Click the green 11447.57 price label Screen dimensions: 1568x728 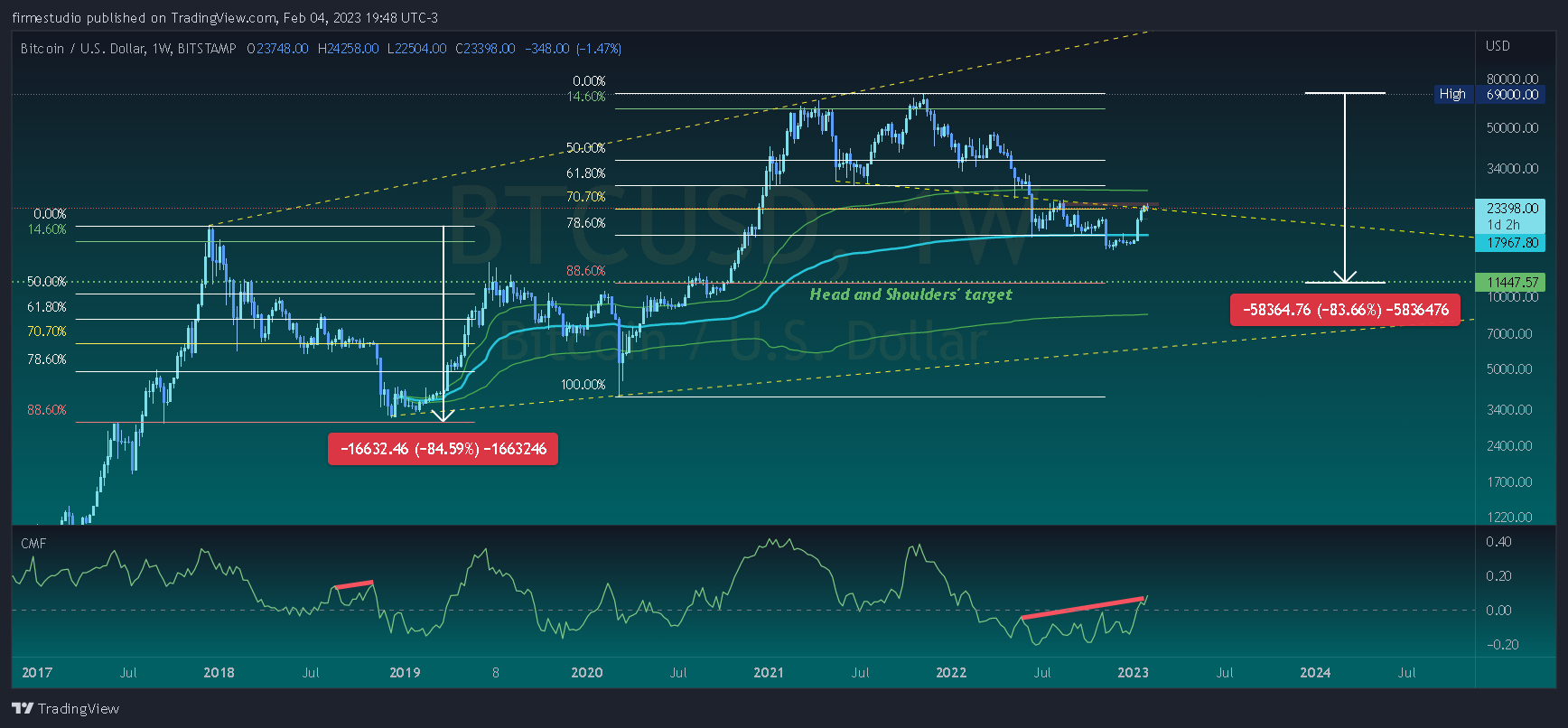(1511, 283)
